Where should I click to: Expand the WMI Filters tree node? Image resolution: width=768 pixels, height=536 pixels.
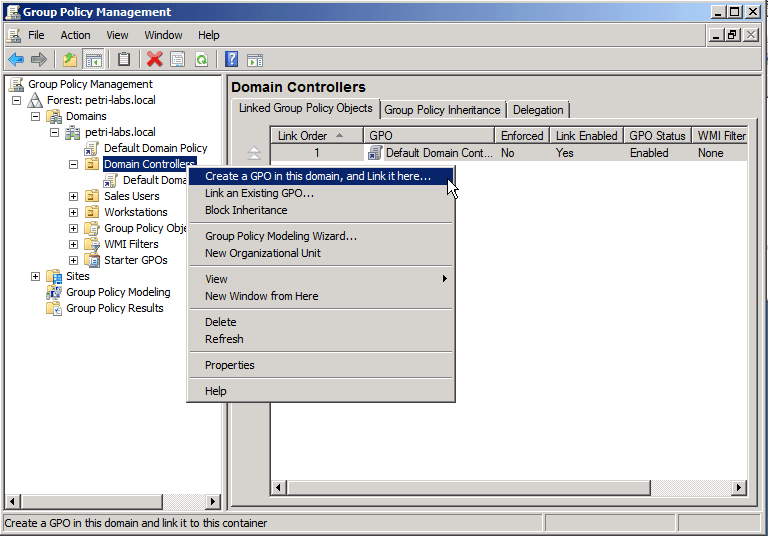pyautogui.click(x=73, y=244)
